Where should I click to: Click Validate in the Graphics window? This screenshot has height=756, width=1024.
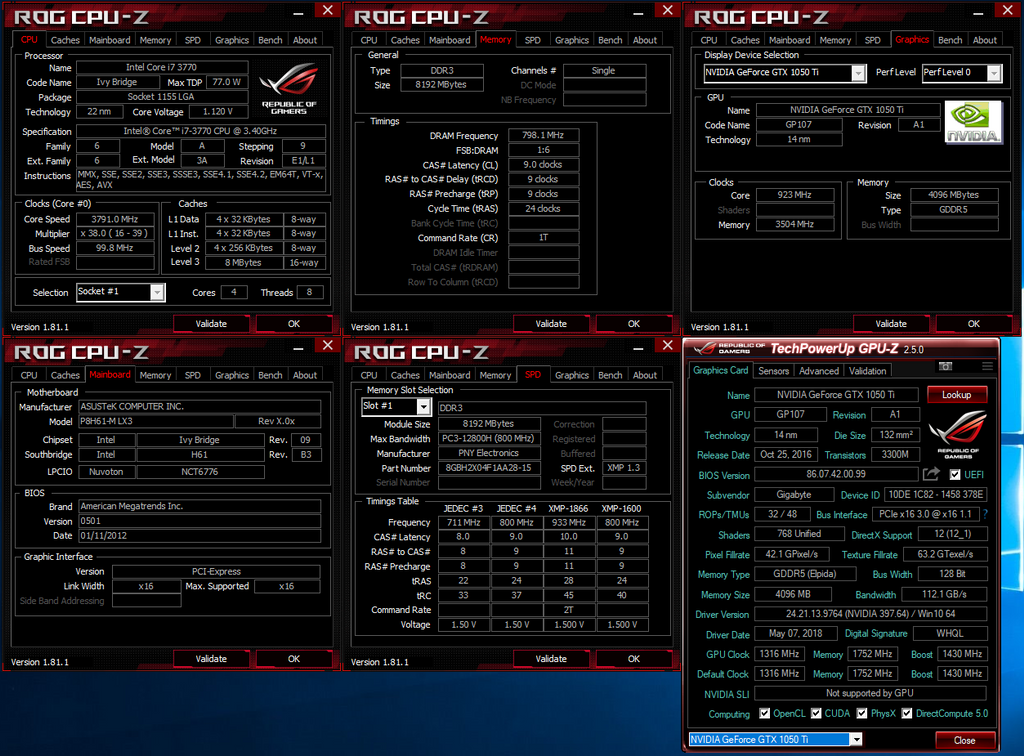click(x=891, y=324)
